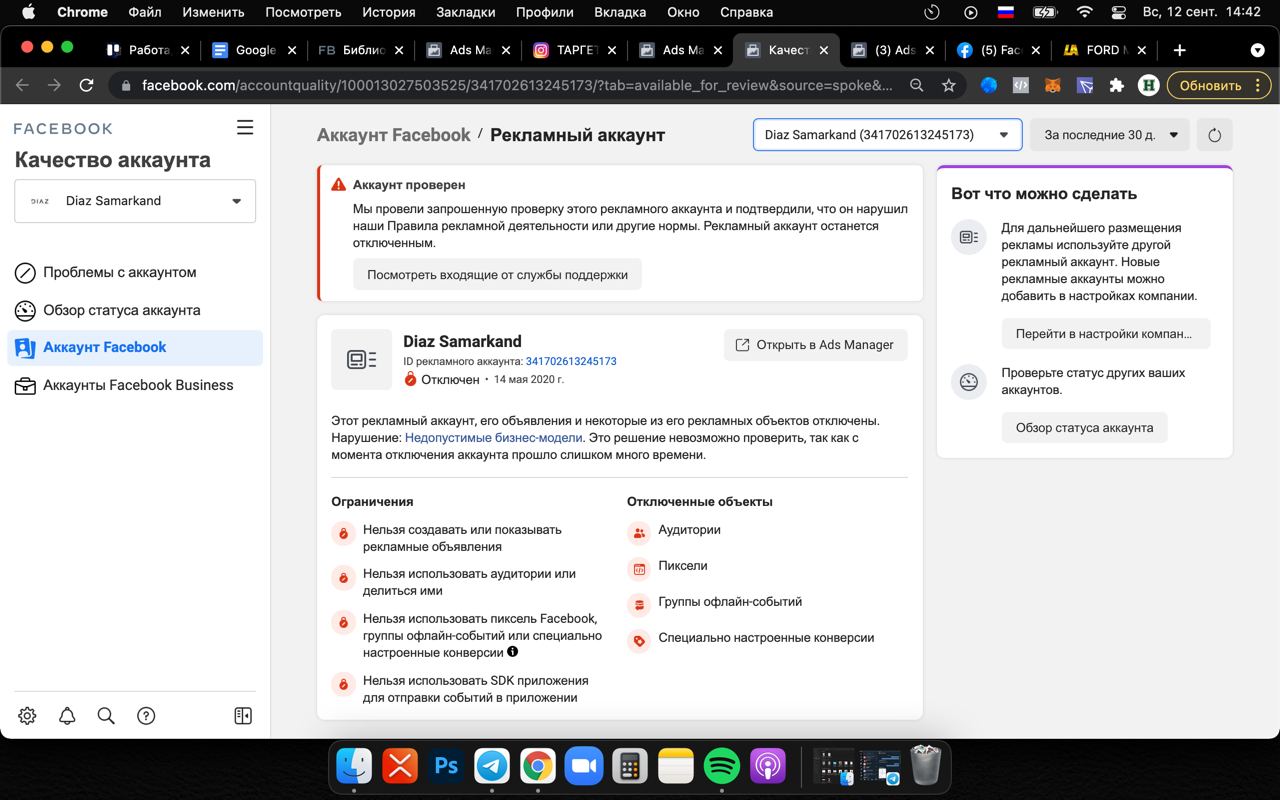Expand the Diaz Samarkand account selector in sidebar
Image resolution: width=1280 pixels, height=800 pixels.
[x=135, y=201]
